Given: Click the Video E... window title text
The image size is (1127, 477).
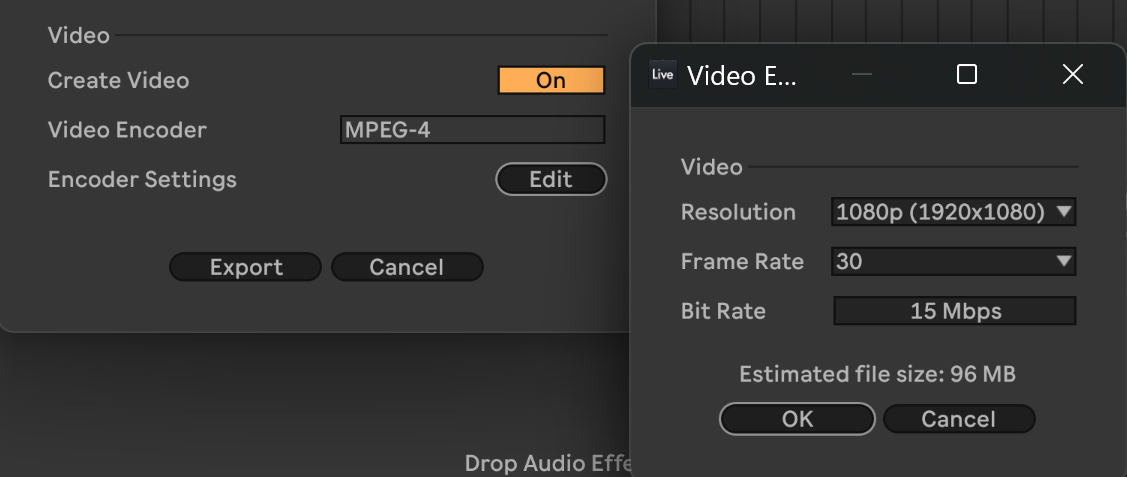Looking at the screenshot, I should (742, 75).
